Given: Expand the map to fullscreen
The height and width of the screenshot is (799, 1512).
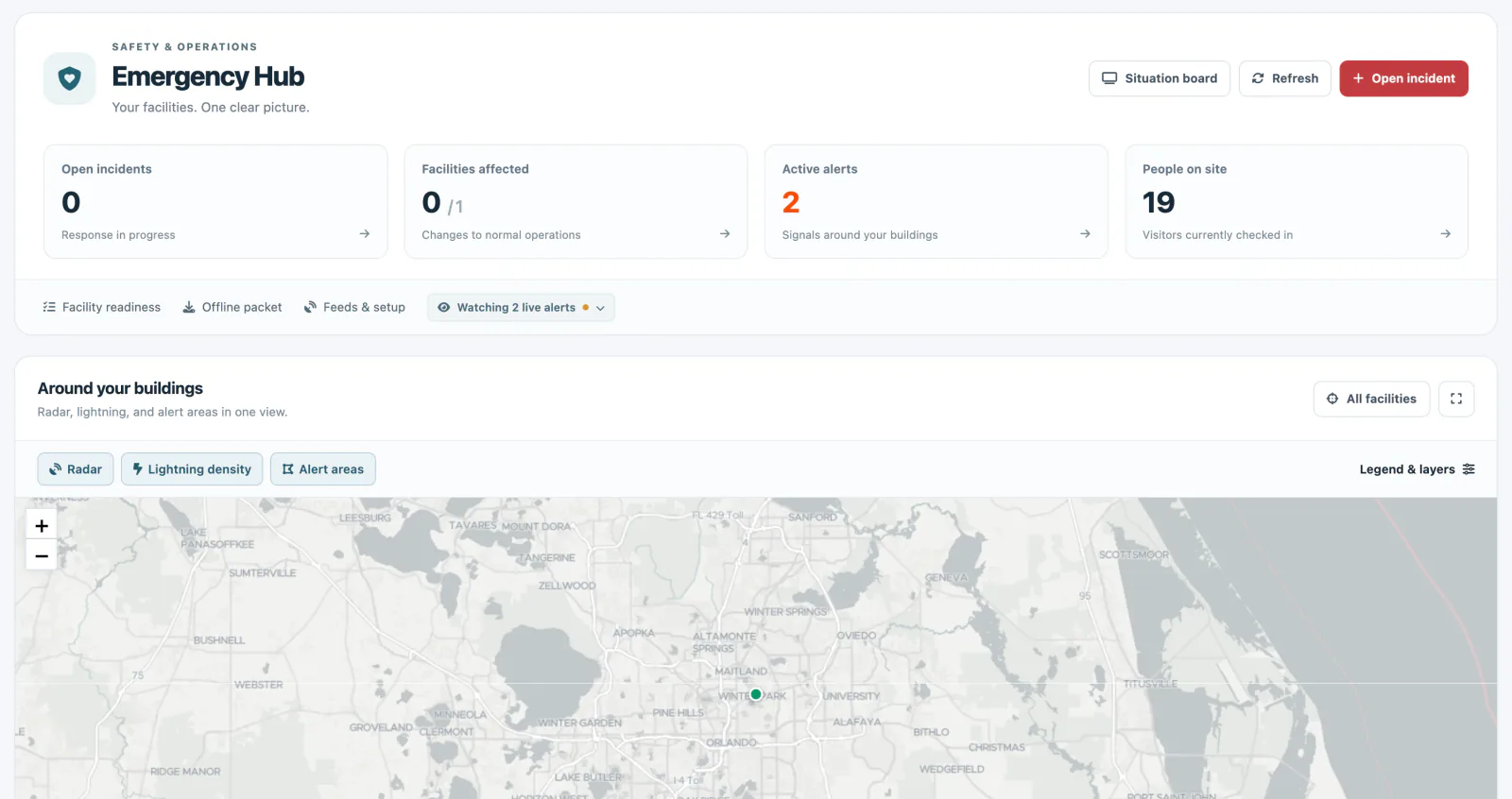Looking at the screenshot, I should pyautogui.click(x=1456, y=399).
